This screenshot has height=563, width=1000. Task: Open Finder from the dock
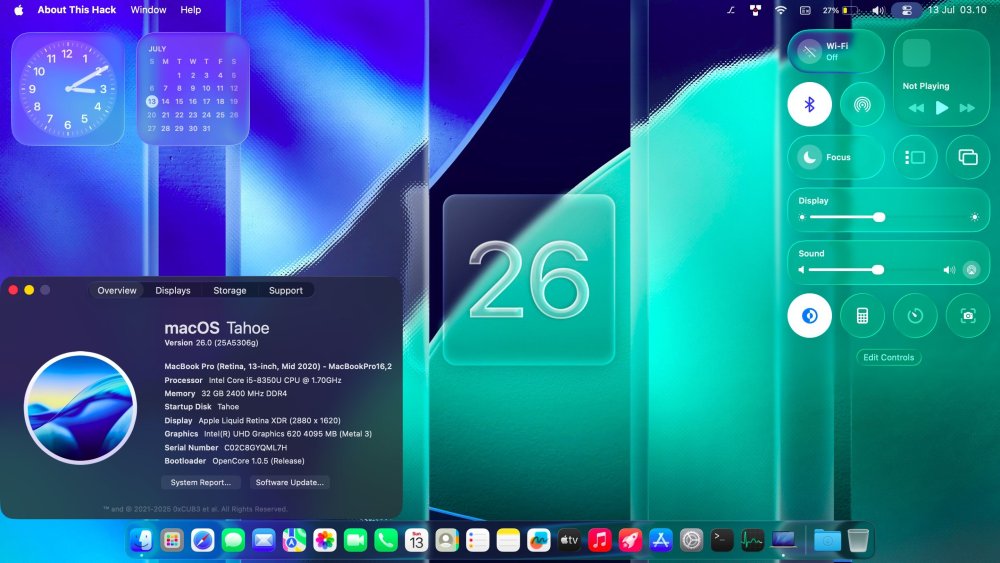click(x=141, y=541)
